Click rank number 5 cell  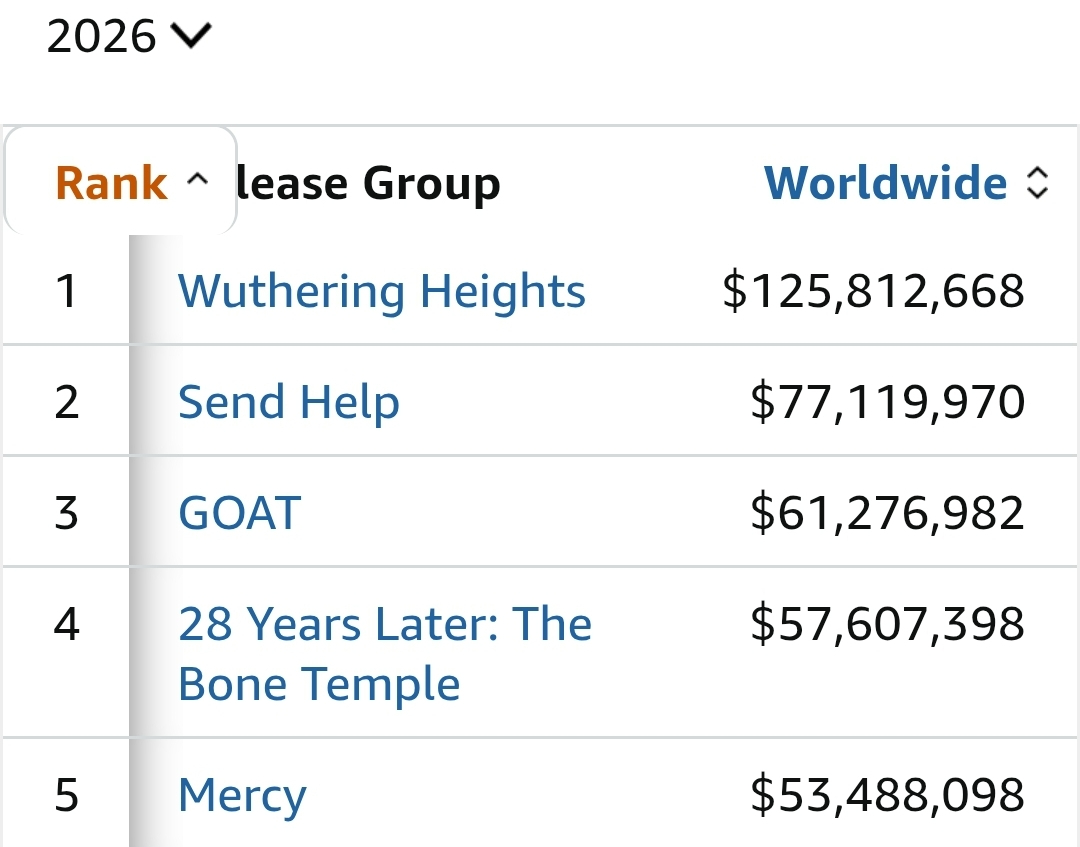pyautogui.click(x=66, y=796)
